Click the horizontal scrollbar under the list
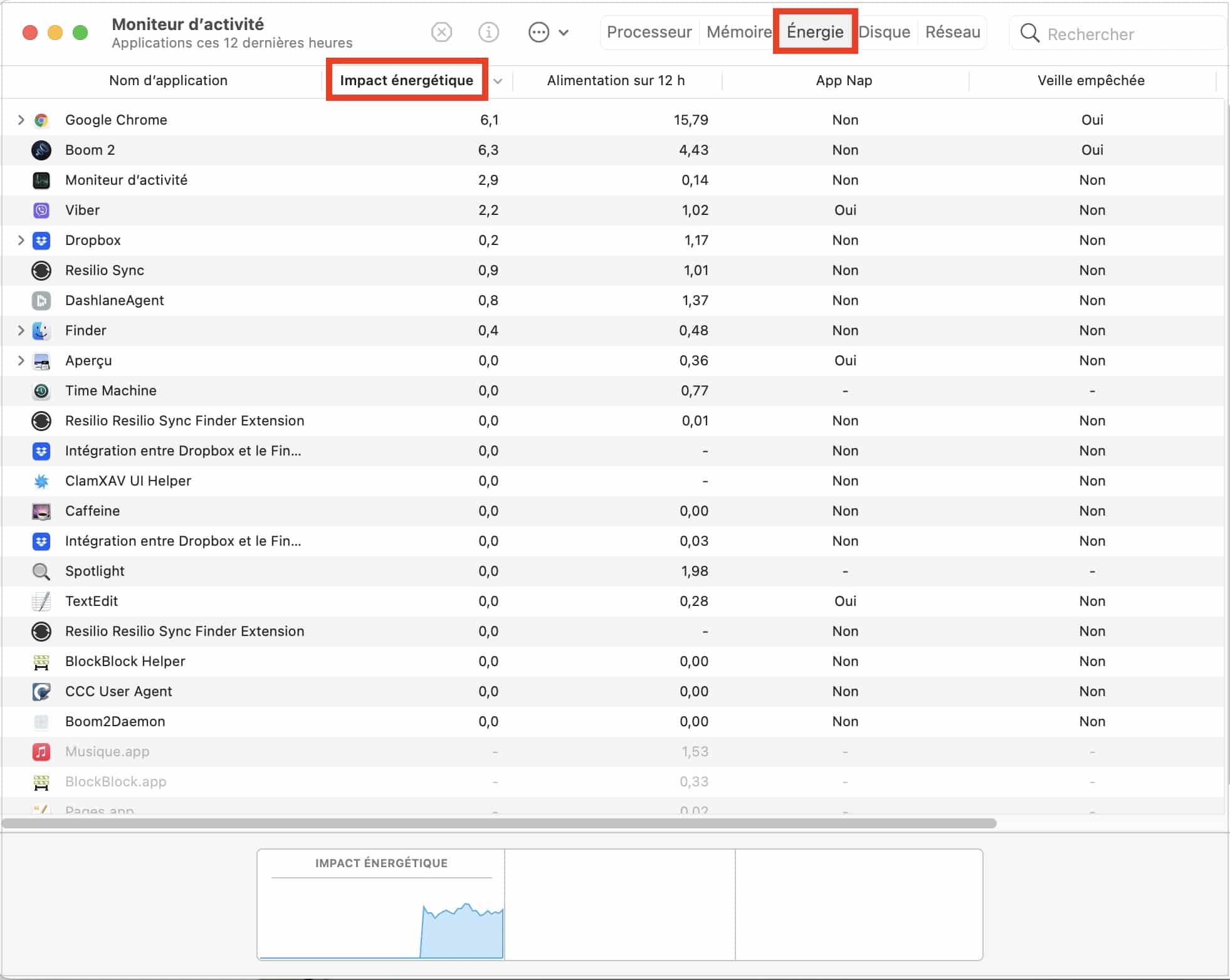The image size is (1230, 980). point(499,823)
